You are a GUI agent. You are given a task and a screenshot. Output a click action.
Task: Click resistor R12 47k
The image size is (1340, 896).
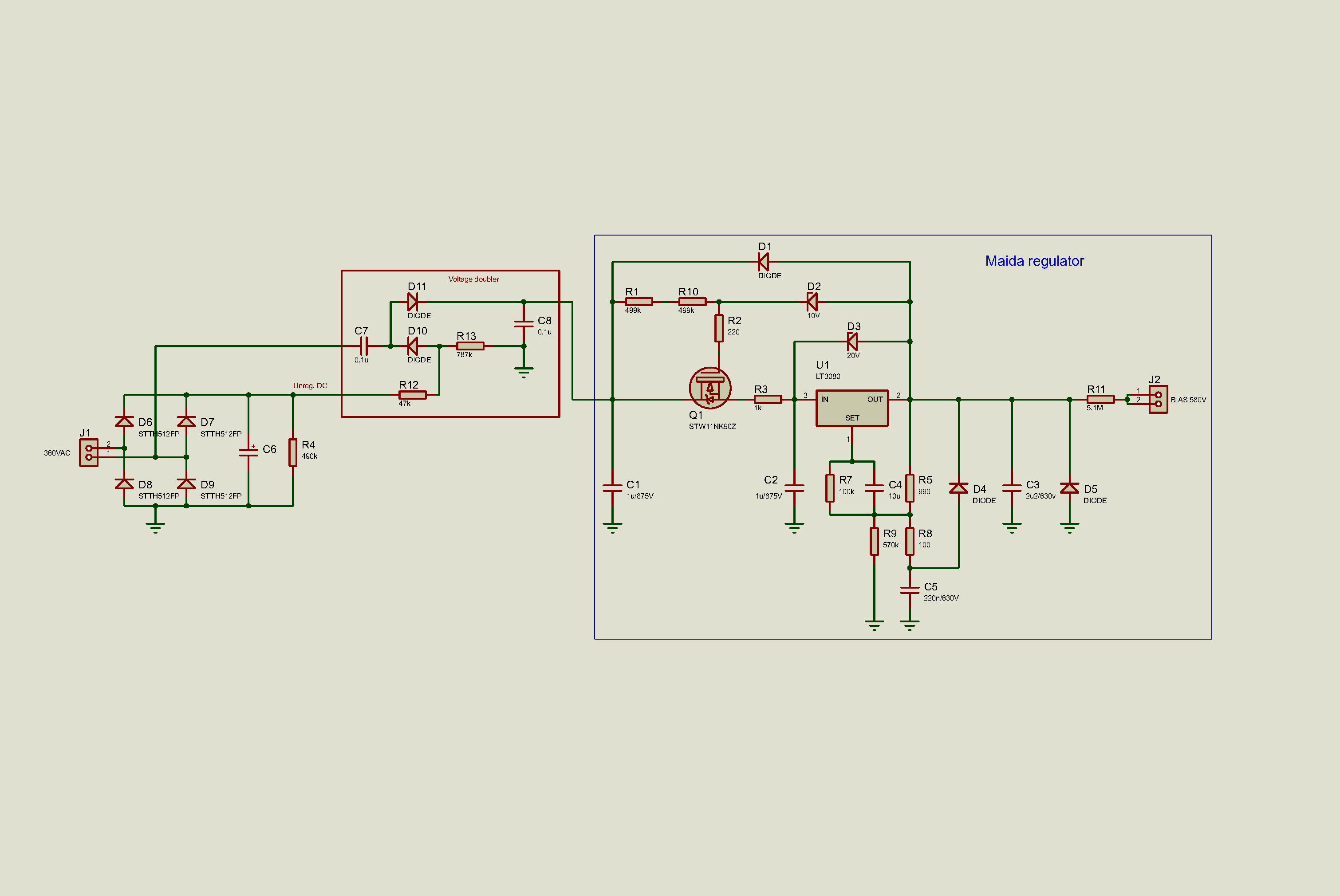(x=412, y=395)
